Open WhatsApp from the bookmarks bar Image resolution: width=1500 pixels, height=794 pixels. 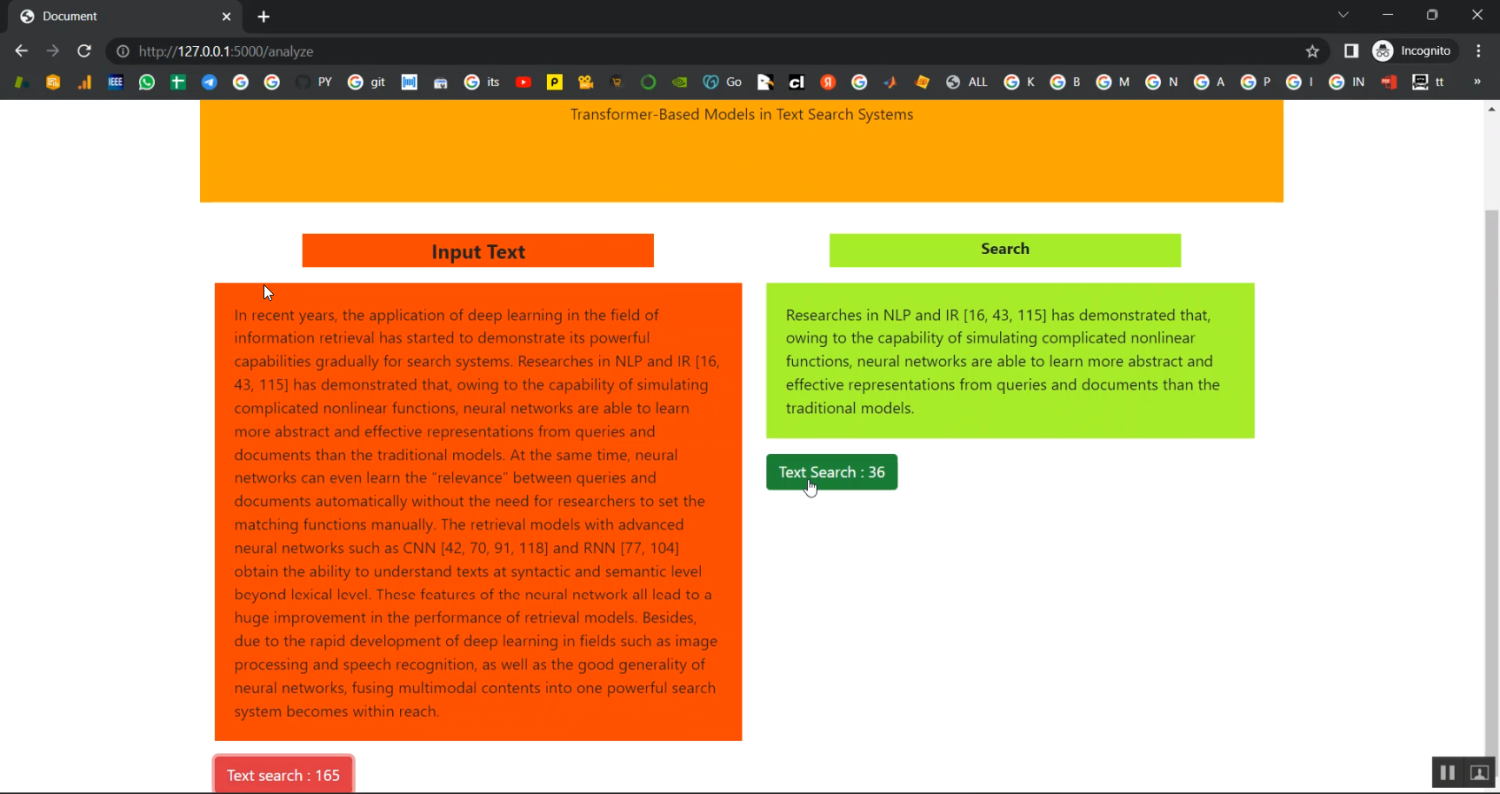pos(146,82)
